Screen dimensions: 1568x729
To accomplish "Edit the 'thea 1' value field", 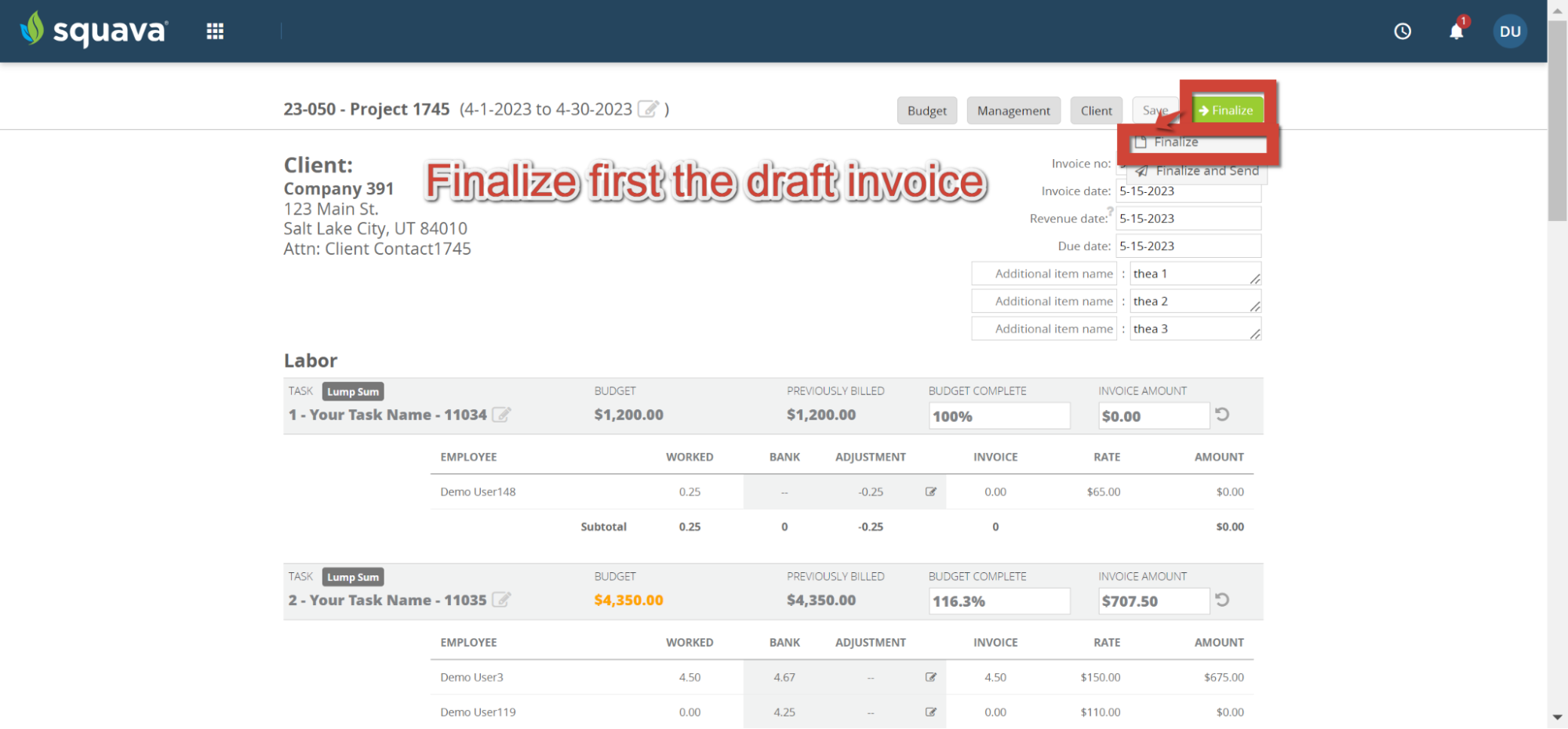I will click(x=1195, y=274).
